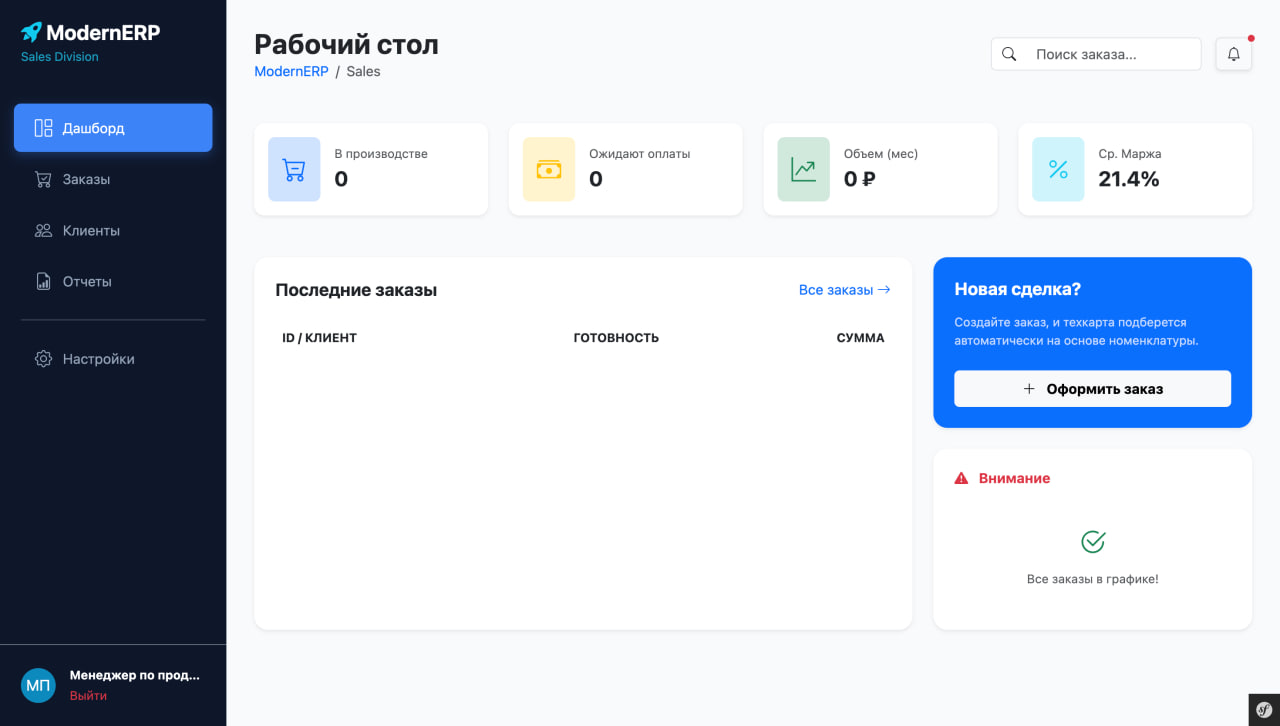1280x726 pixels.
Task: Click the Svelte icon in bottom-right corner
Action: point(1263,709)
